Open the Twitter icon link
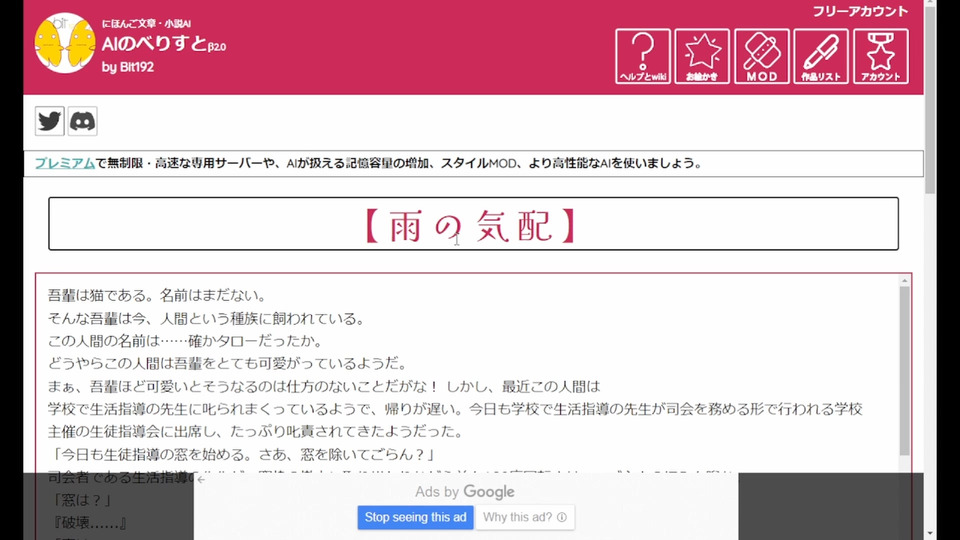960x540 pixels. [50, 121]
